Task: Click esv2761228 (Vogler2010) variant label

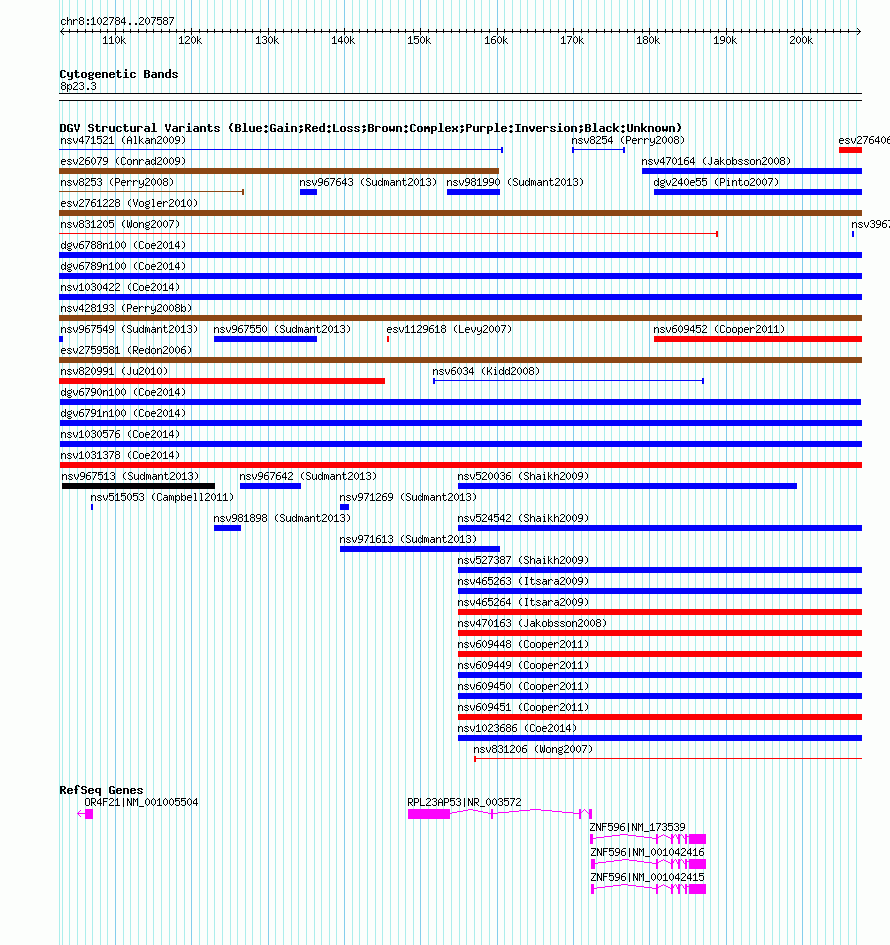Action: coord(129,204)
